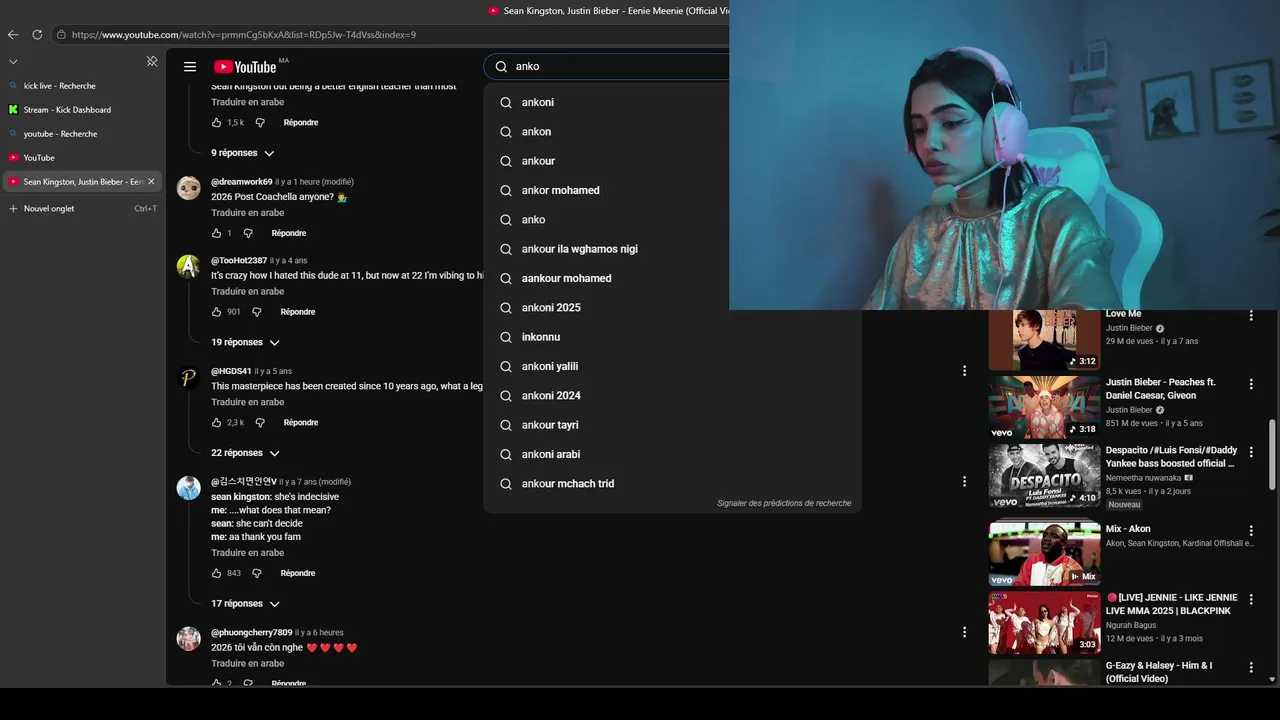The width and height of the screenshot is (1280, 720).
Task: Reply to the @TooHot2387 comment
Action: pyautogui.click(x=298, y=312)
